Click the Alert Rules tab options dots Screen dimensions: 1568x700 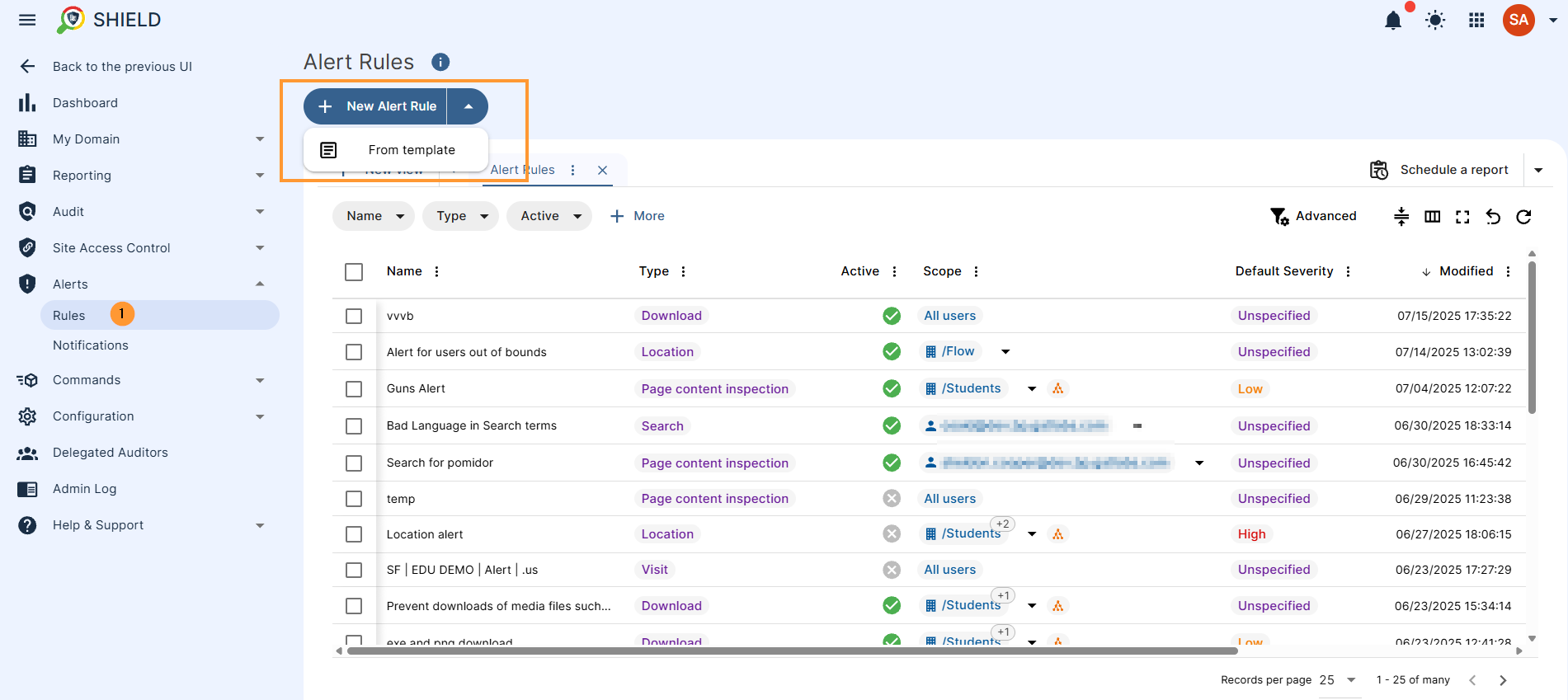pos(572,170)
